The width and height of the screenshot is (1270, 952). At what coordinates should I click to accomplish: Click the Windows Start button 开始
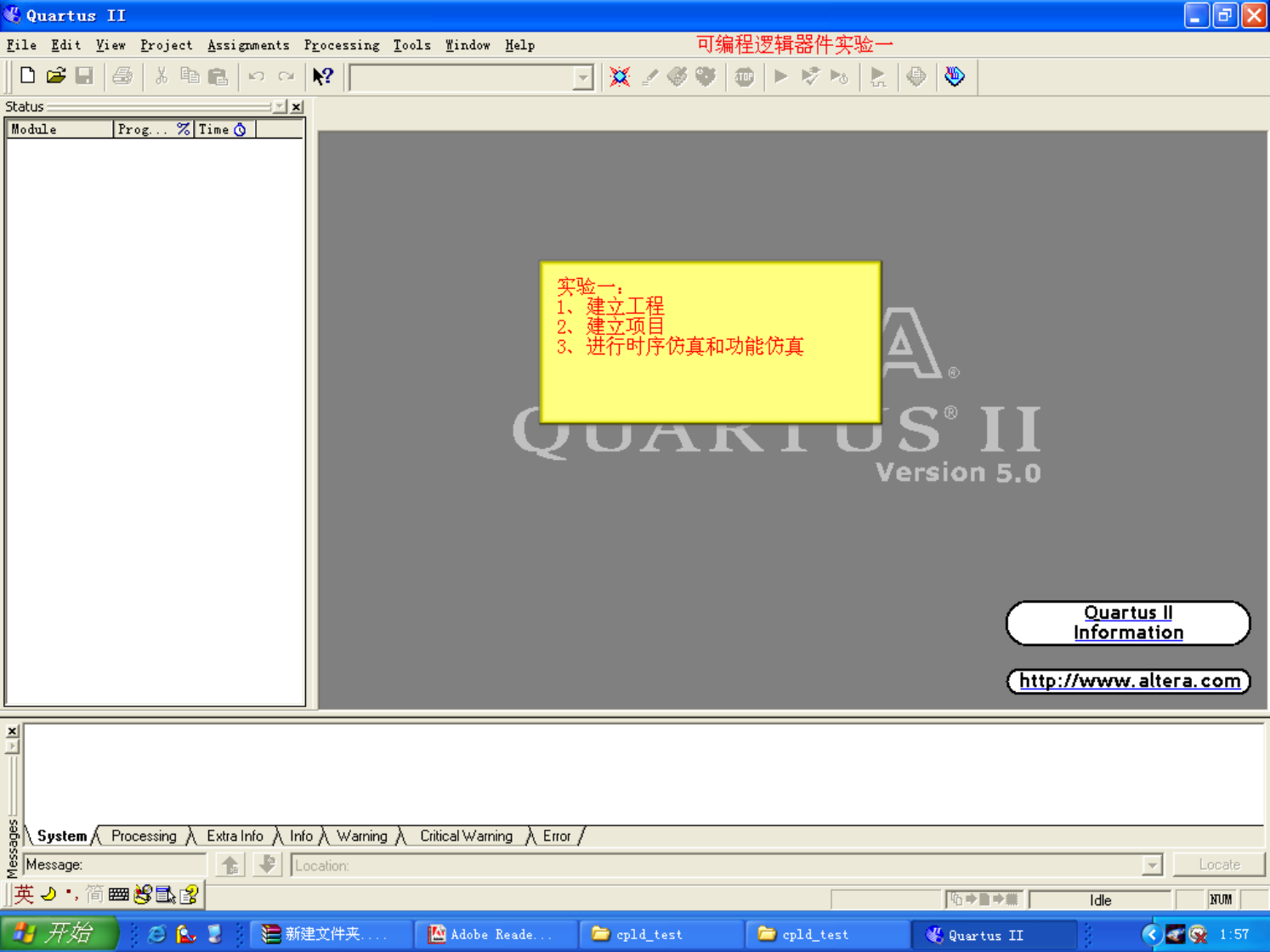[58, 933]
